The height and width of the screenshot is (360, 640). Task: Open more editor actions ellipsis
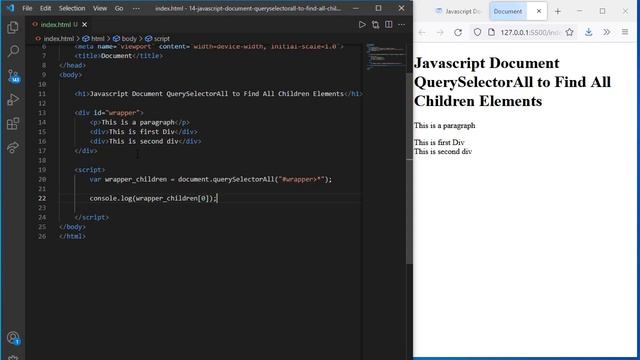tap(402, 24)
